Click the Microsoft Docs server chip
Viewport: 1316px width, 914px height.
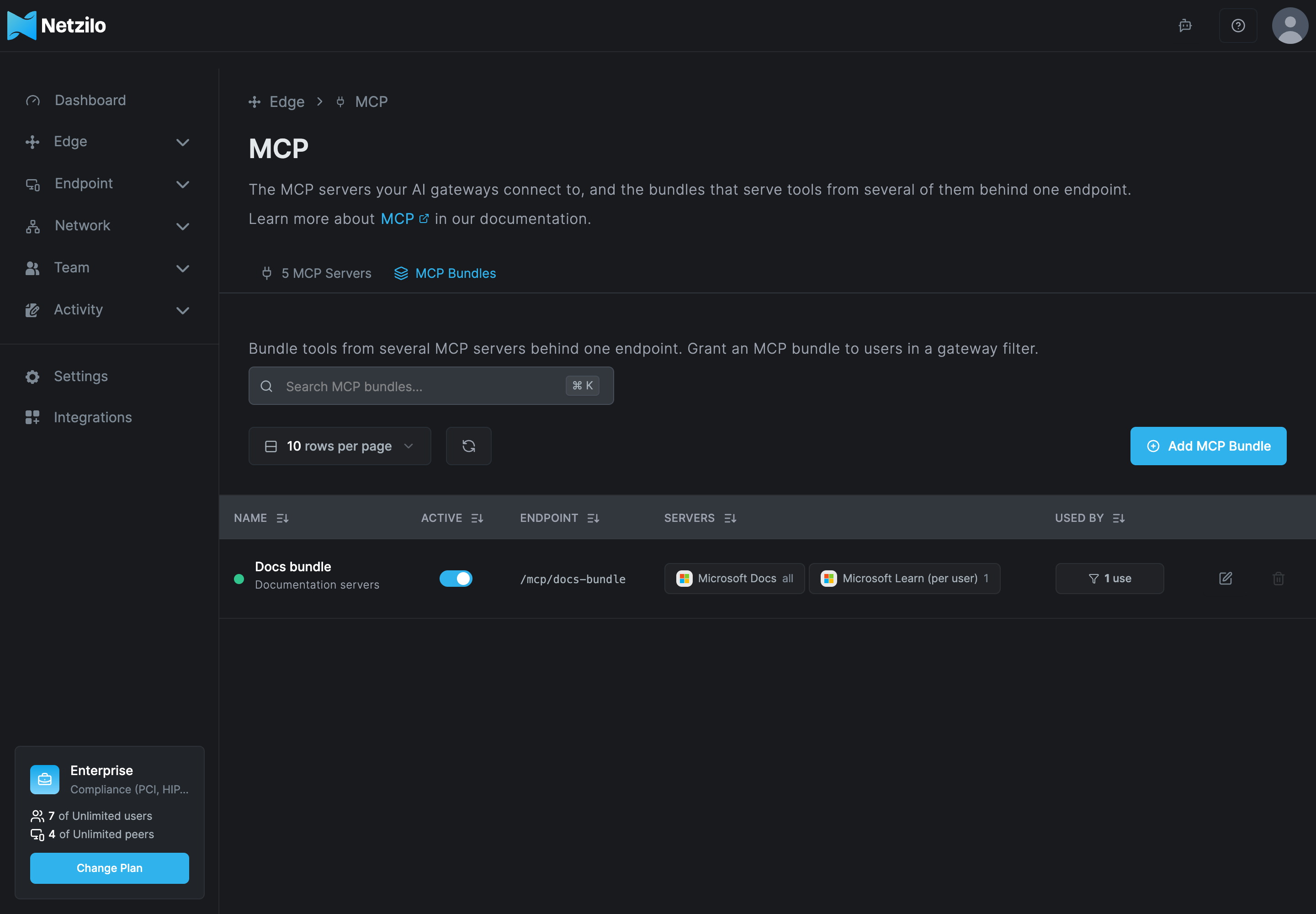click(x=734, y=579)
